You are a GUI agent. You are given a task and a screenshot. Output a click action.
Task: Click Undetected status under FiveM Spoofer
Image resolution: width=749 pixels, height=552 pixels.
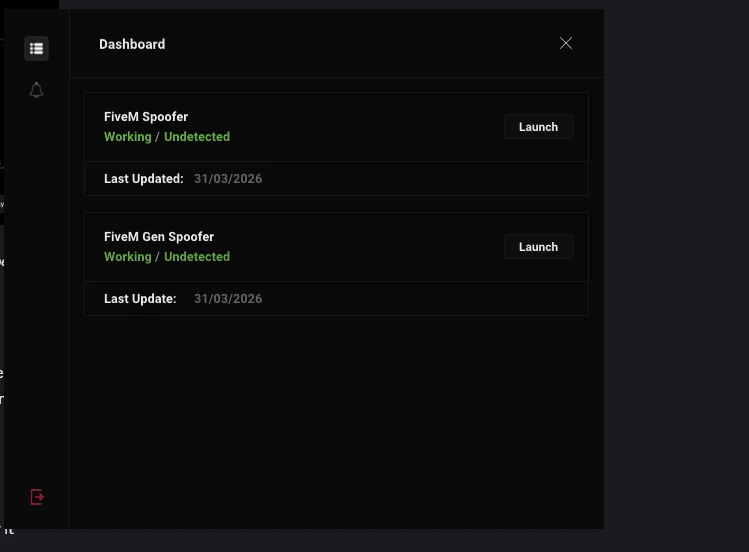197,137
